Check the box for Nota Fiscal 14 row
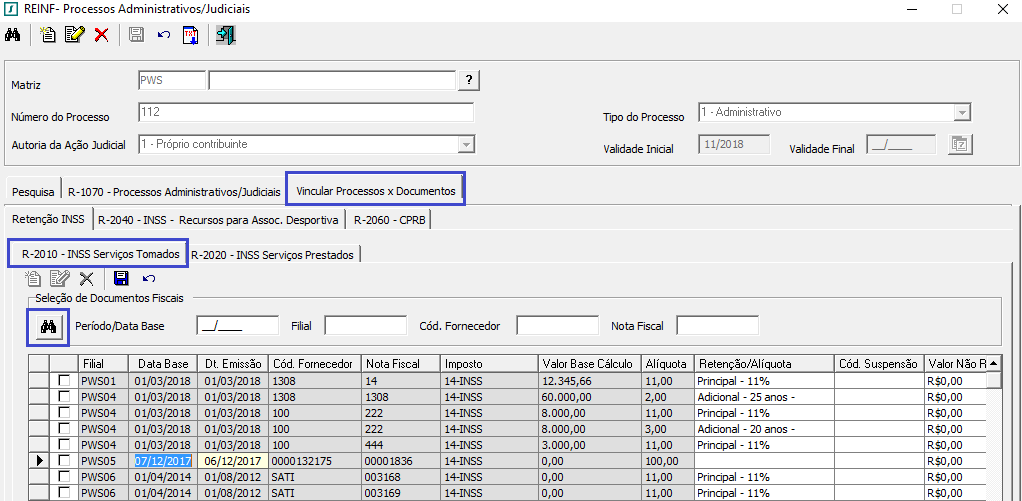Image resolution: width=1022 pixels, height=501 pixels. coord(64,381)
